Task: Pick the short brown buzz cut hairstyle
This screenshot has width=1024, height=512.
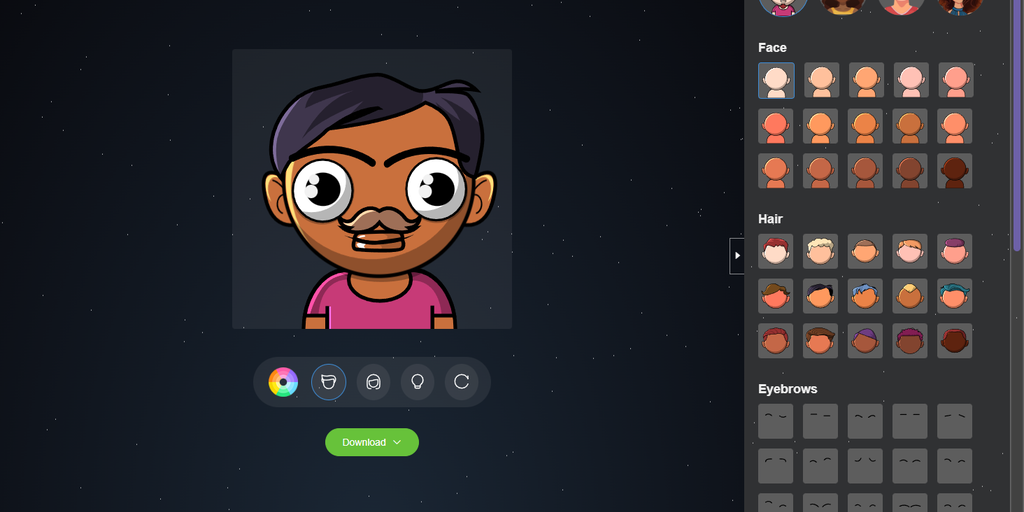Action: pos(865,251)
